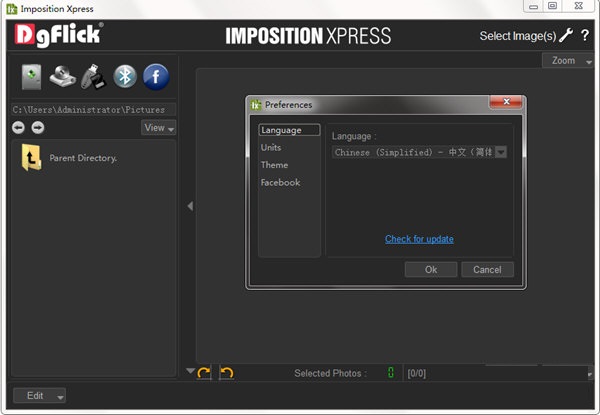Select the Theme preferences tab
Image resolution: width=600 pixels, height=415 pixels.
pyautogui.click(x=274, y=165)
